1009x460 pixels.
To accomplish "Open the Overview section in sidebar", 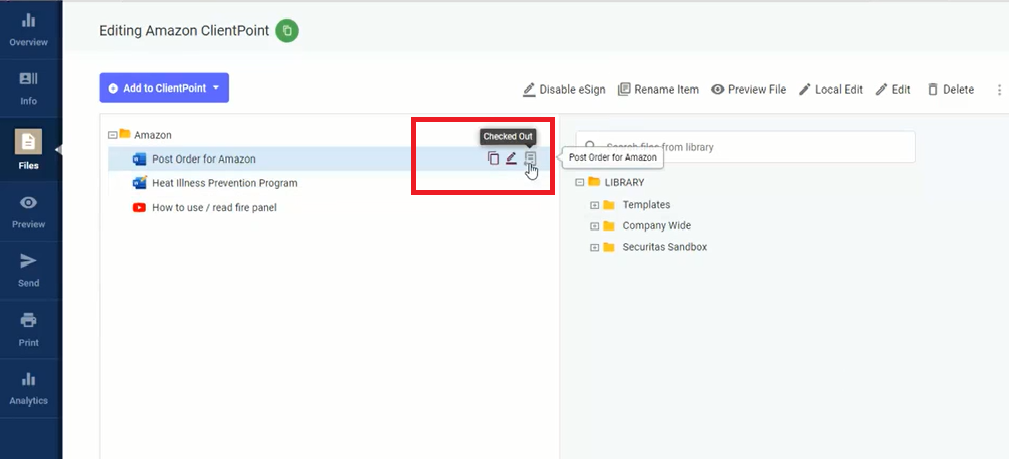I will pos(28,30).
